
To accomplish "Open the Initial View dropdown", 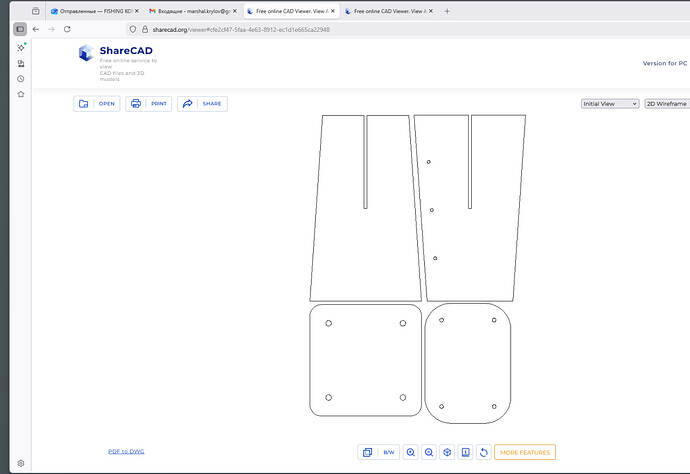I will [610, 103].
